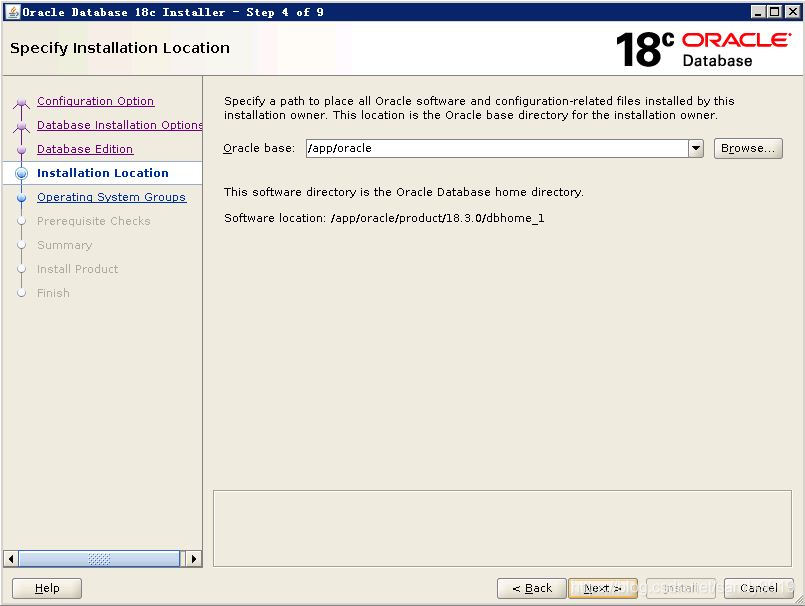
Task: Click the Summary step label
Action: [65, 245]
